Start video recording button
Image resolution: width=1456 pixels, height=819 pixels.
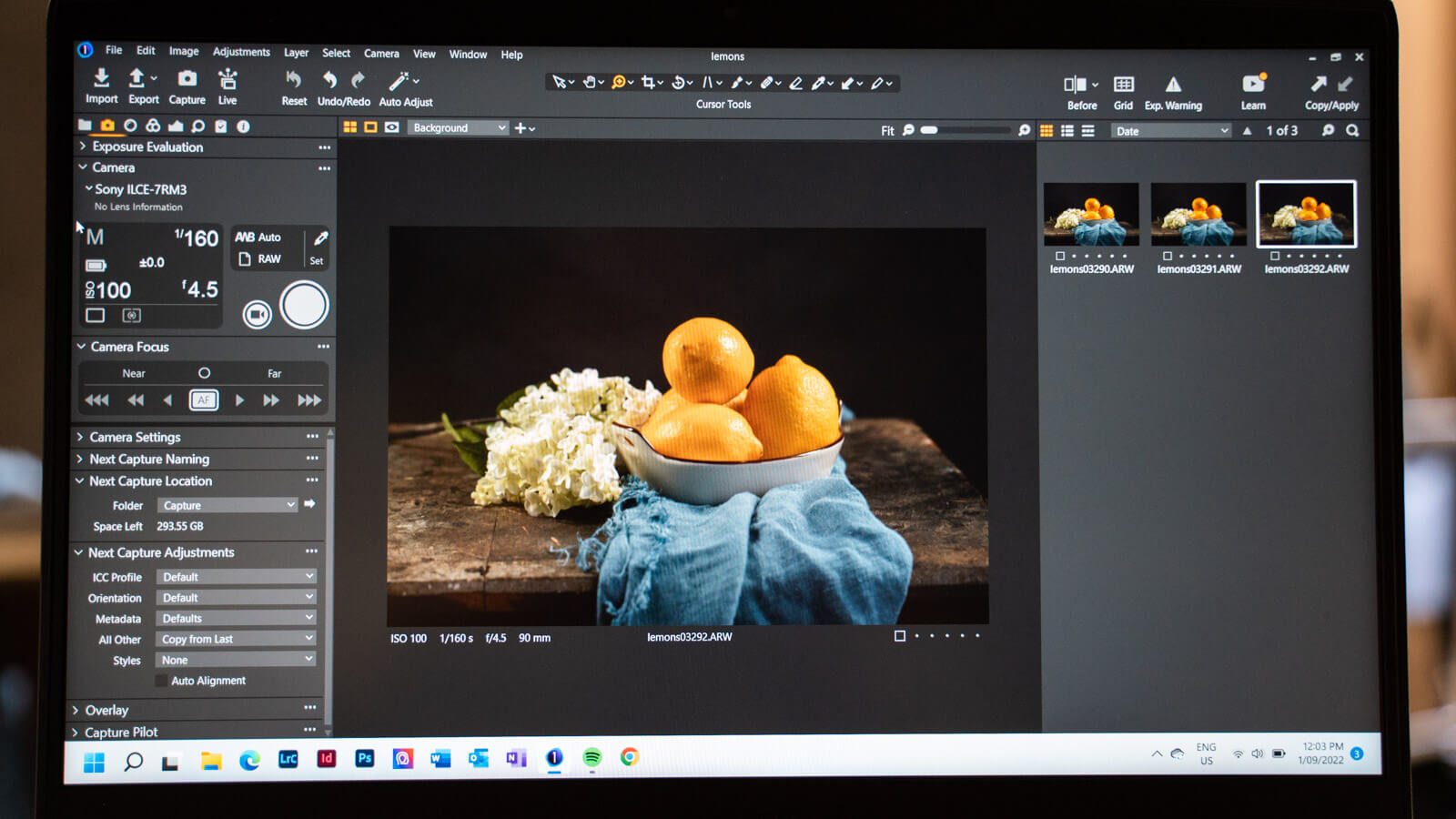[x=258, y=315]
